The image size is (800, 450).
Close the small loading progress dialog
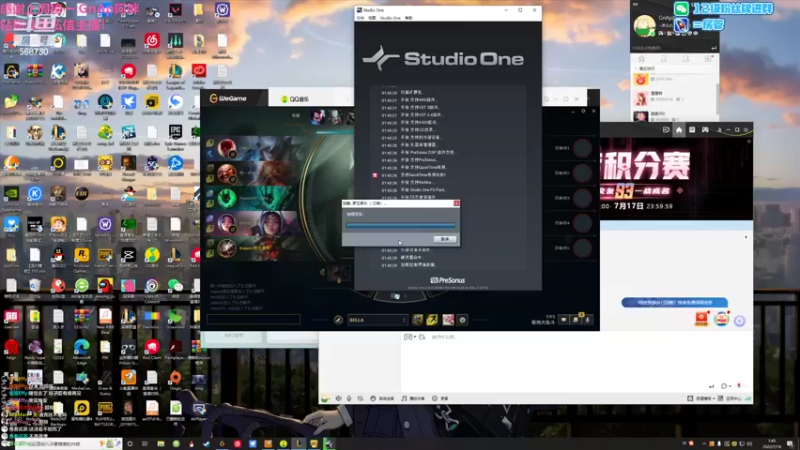(x=457, y=203)
